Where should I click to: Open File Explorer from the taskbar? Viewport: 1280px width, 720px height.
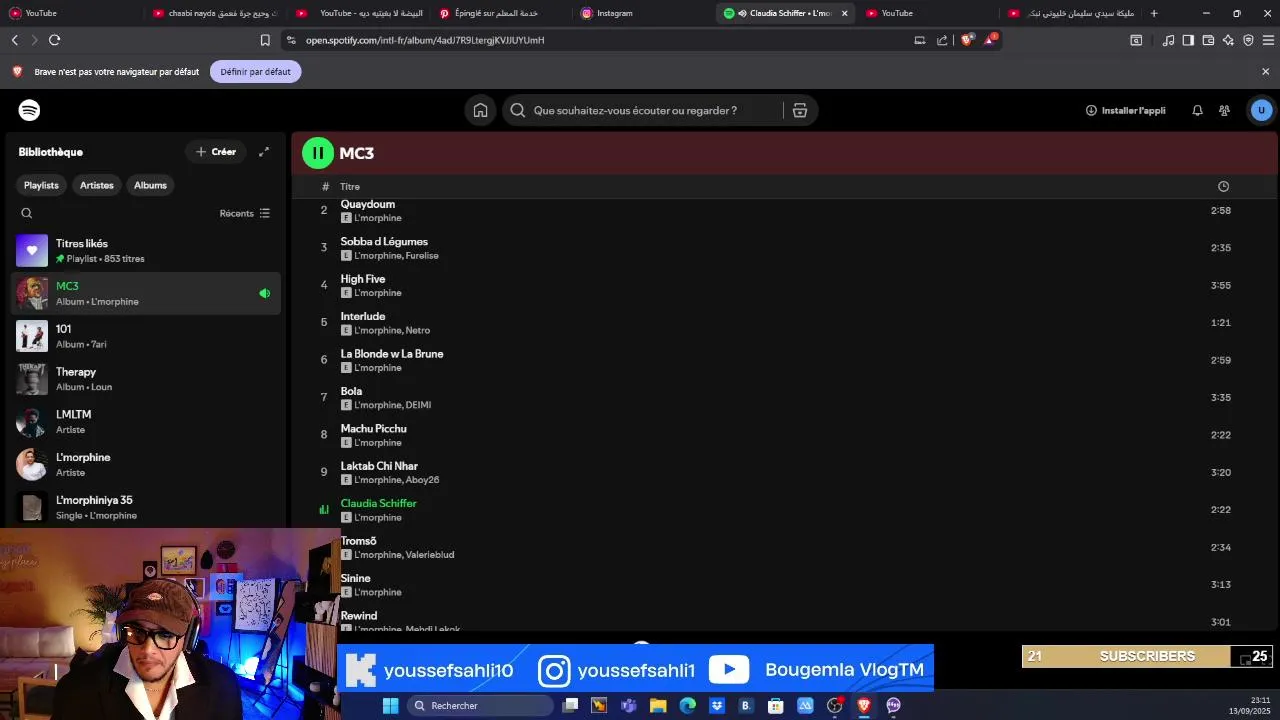click(658, 706)
